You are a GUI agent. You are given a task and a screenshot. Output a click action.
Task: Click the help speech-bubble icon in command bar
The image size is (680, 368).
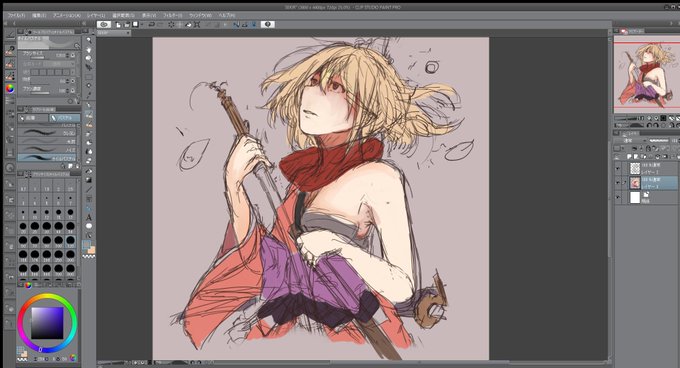pos(268,25)
